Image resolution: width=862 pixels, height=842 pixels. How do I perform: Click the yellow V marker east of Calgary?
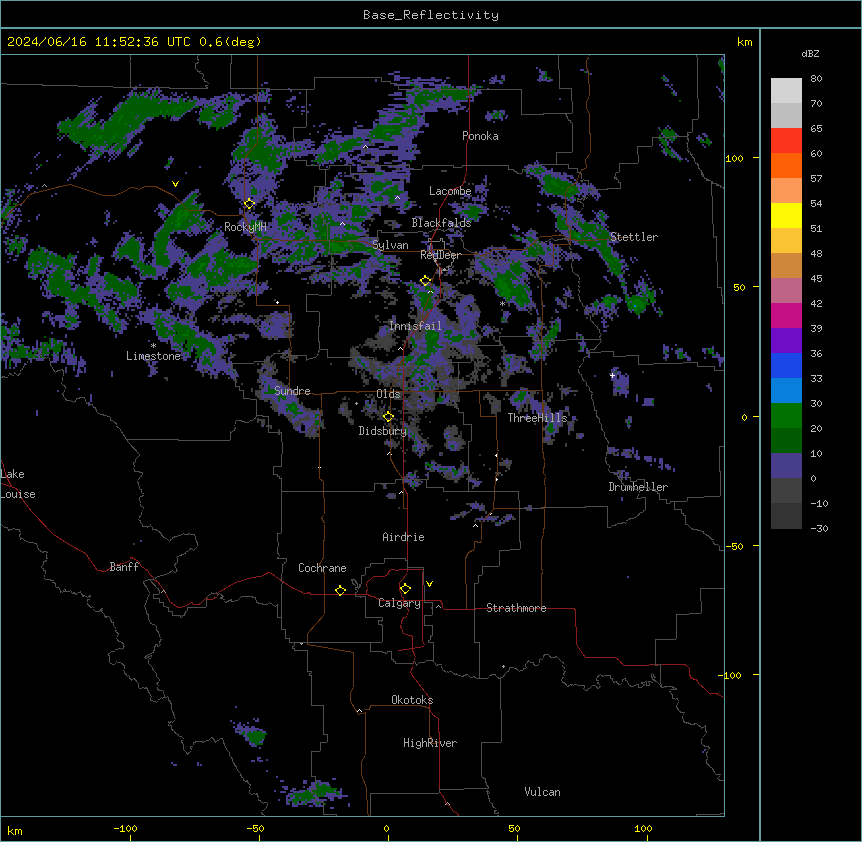tap(429, 584)
